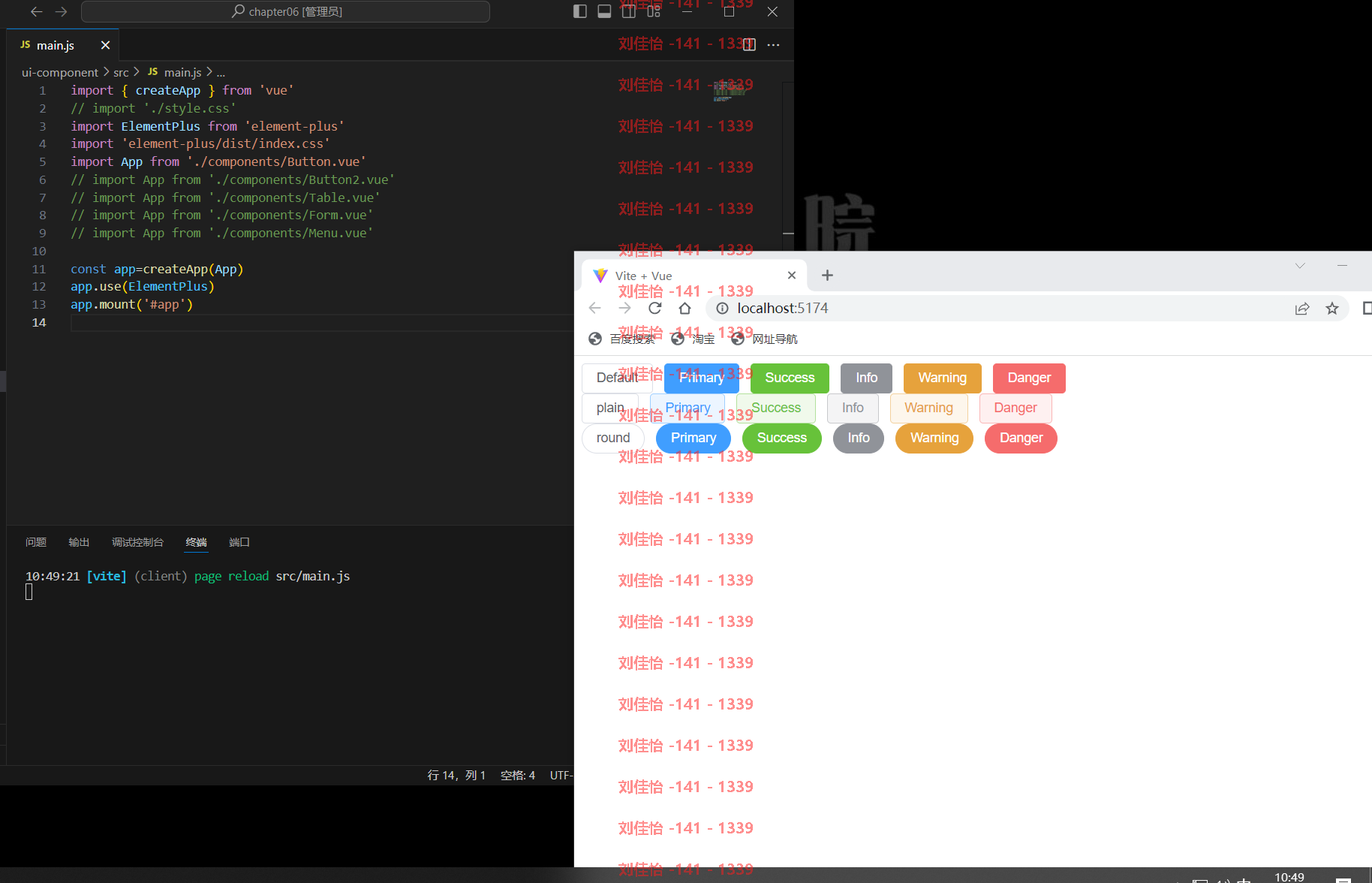This screenshot has width=1372, height=883.
Task: Click the terminal page reload message
Action: point(188,576)
